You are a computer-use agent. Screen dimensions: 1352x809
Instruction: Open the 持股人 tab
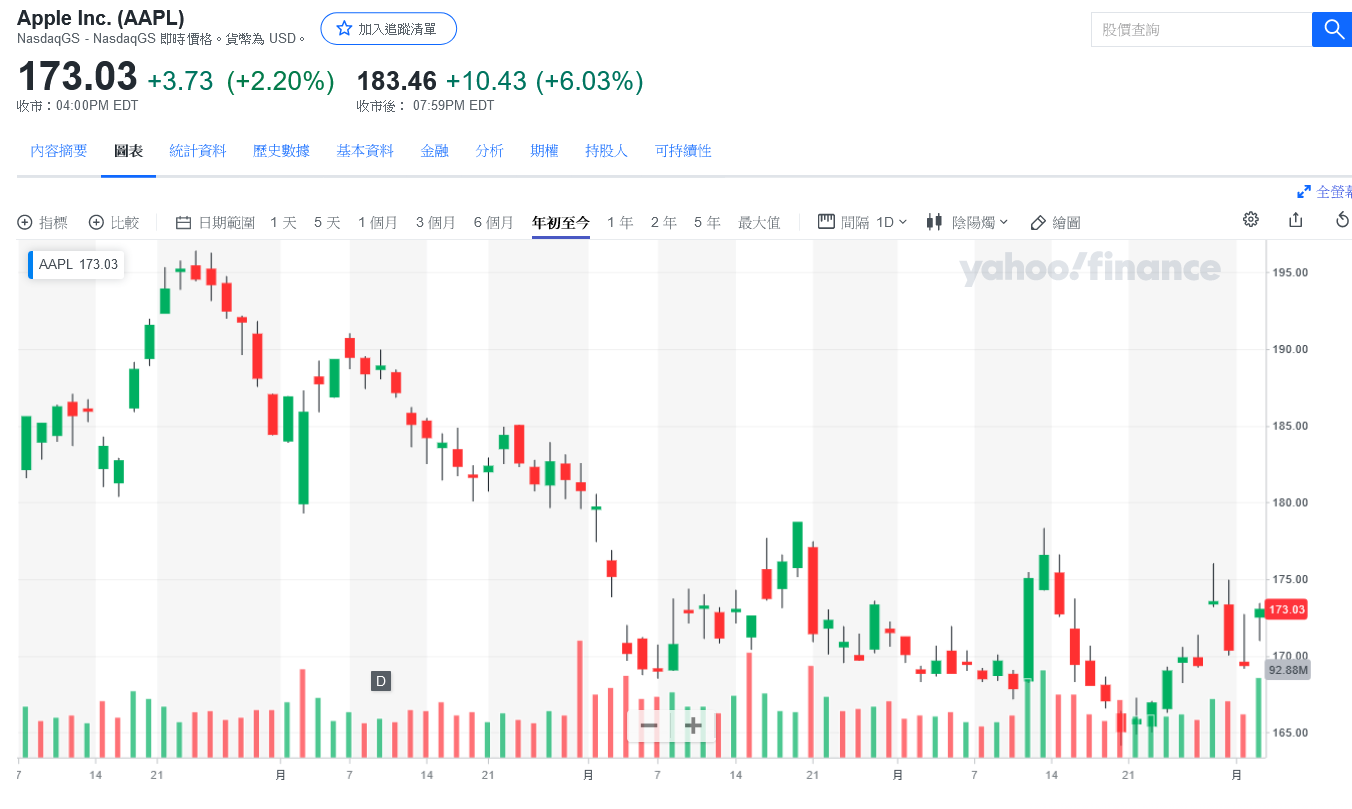pyautogui.click(x=606, y=151)
